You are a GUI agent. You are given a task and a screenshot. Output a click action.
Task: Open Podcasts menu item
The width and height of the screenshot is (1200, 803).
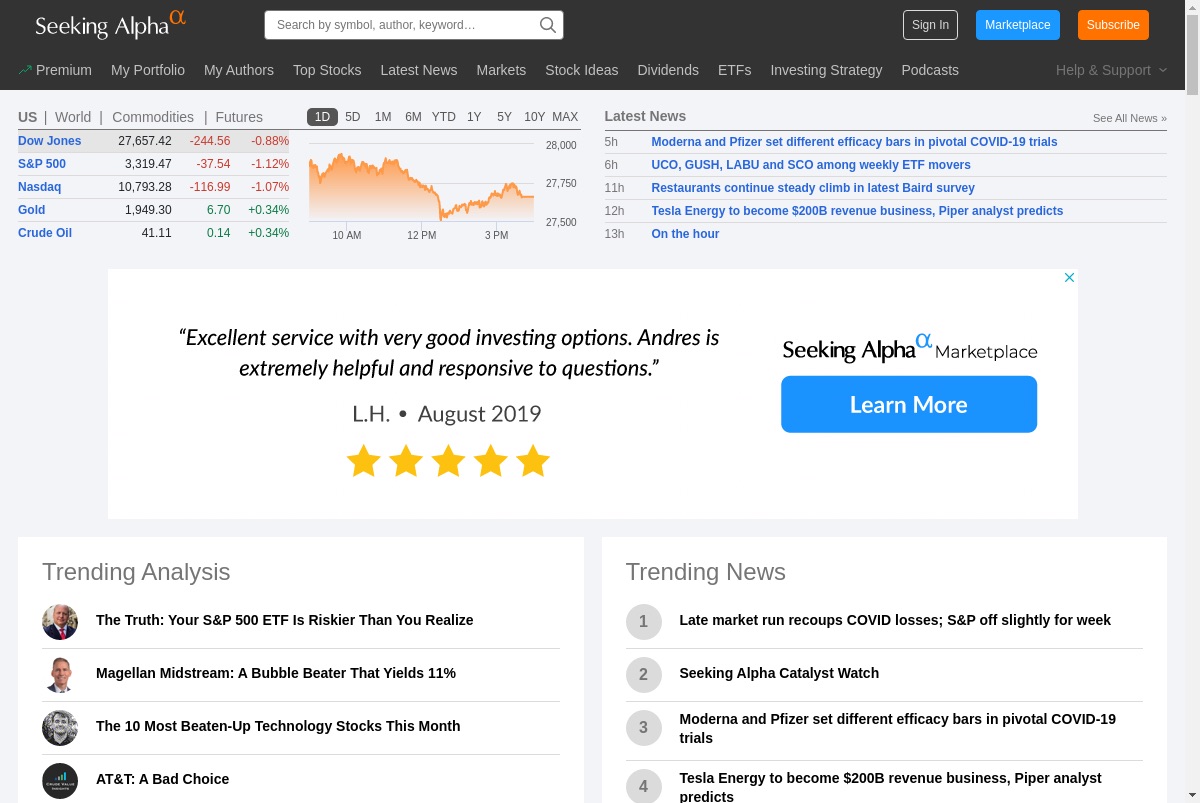930,70
